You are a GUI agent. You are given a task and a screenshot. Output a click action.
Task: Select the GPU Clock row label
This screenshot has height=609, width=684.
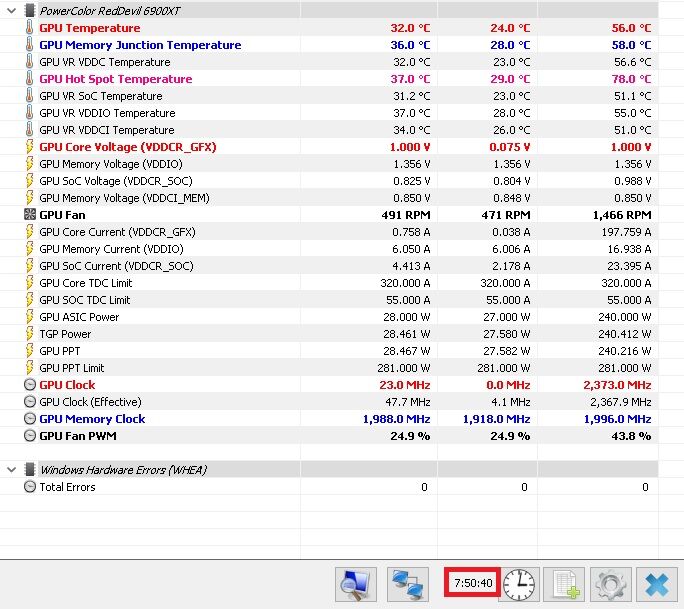pos(67,385)
